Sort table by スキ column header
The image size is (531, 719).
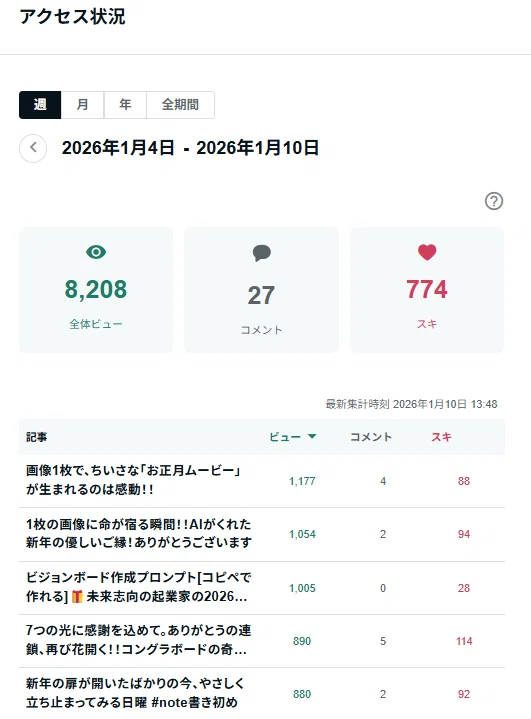pyautogui.click(x=441, y=437)
